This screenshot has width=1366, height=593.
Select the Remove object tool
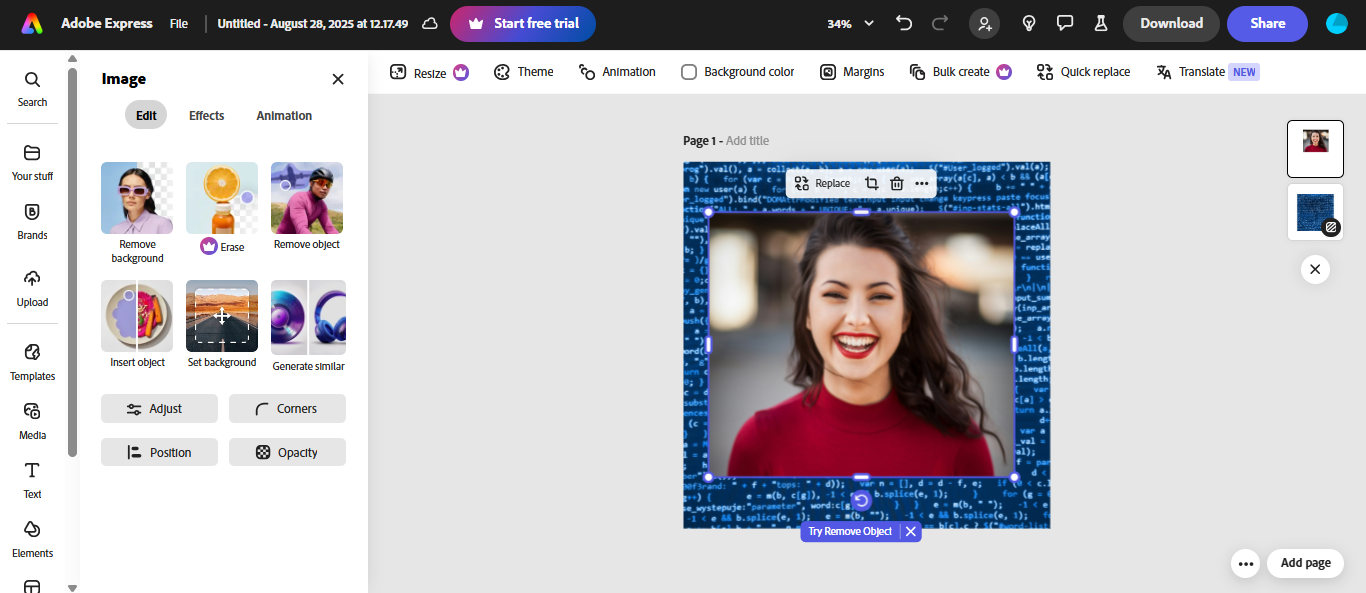click(306, 198)
